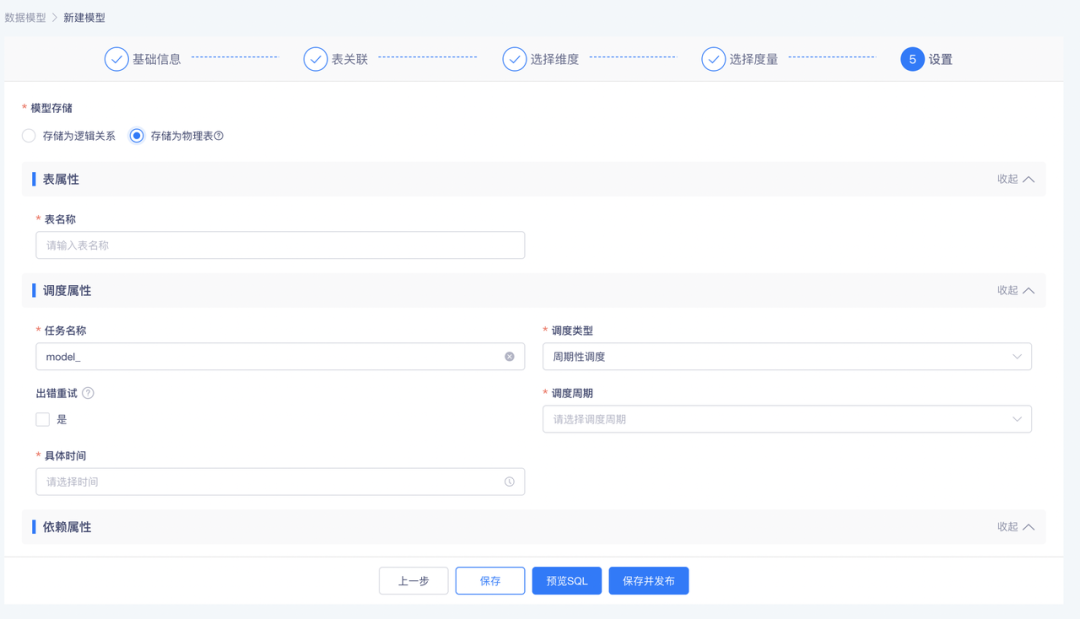The image size is (1080, 619).
Task: Click the 基础信息 step checkmark icon
Action: tap(116, 59)
